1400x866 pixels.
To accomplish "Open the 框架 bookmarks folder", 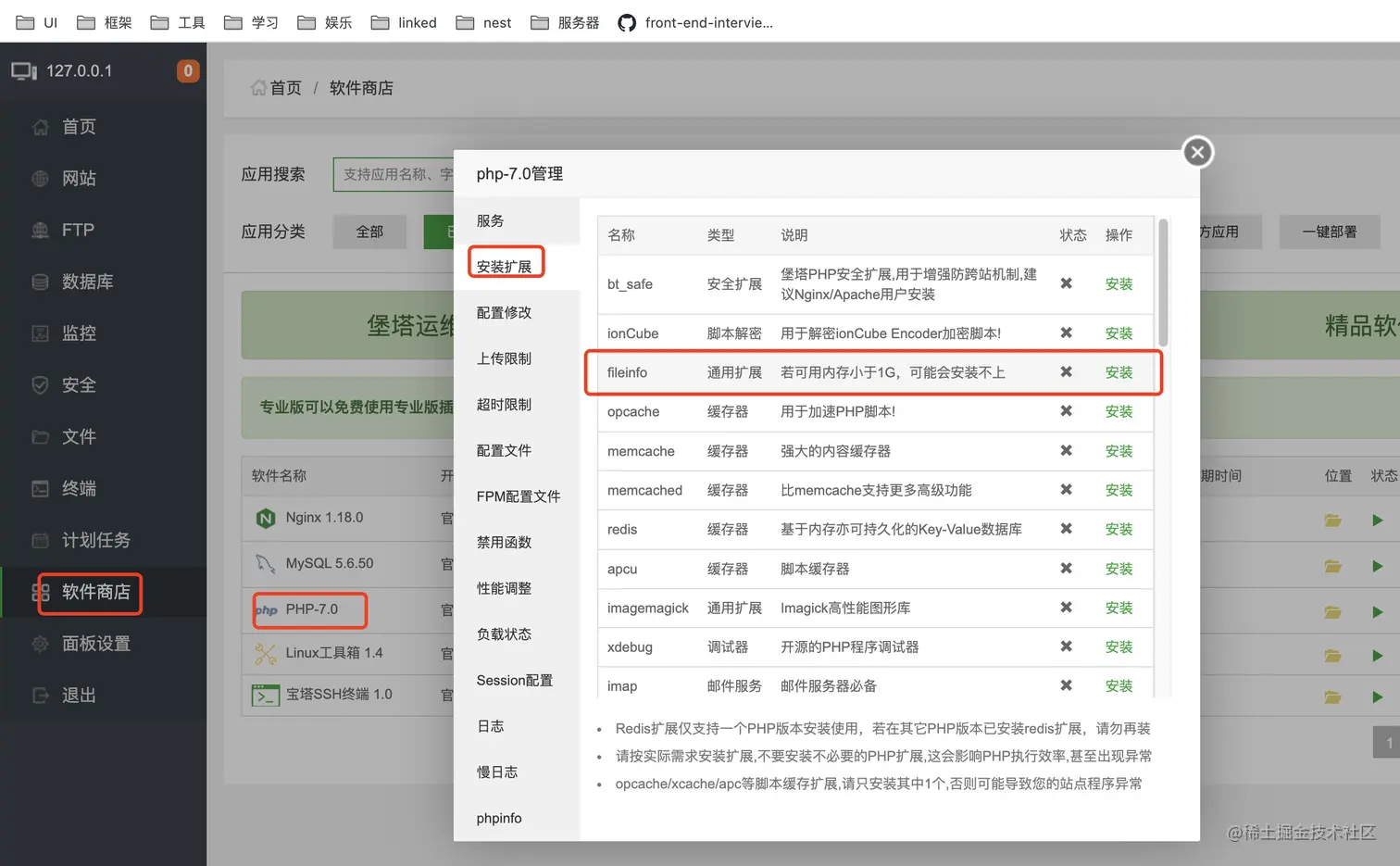I will pos(105,22).
